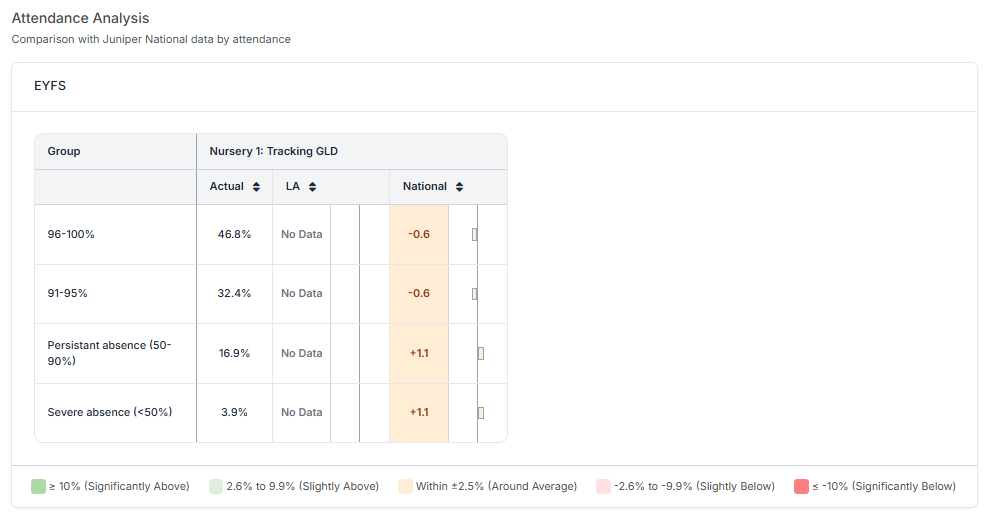Click the Severe absence row bar marker
The height and width of the screenshot is (518, 989).
click(x=481, y=412)
